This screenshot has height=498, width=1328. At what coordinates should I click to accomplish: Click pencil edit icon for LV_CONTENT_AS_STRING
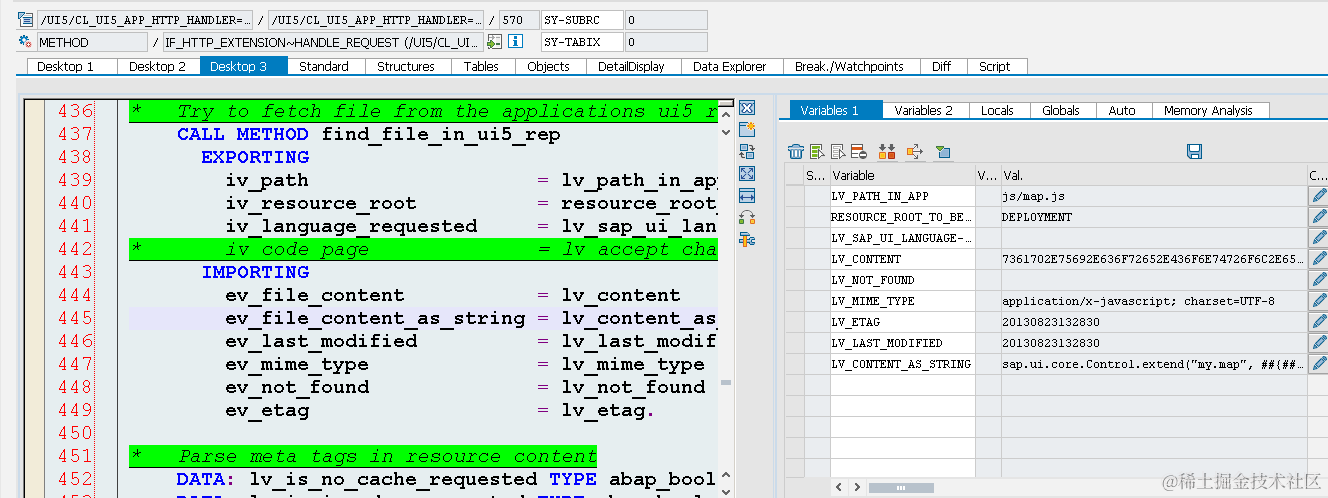[x=1319, y=364]
